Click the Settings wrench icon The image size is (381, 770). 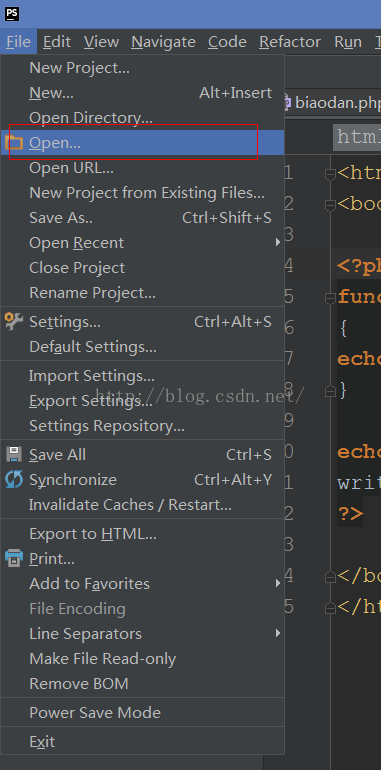14,321
